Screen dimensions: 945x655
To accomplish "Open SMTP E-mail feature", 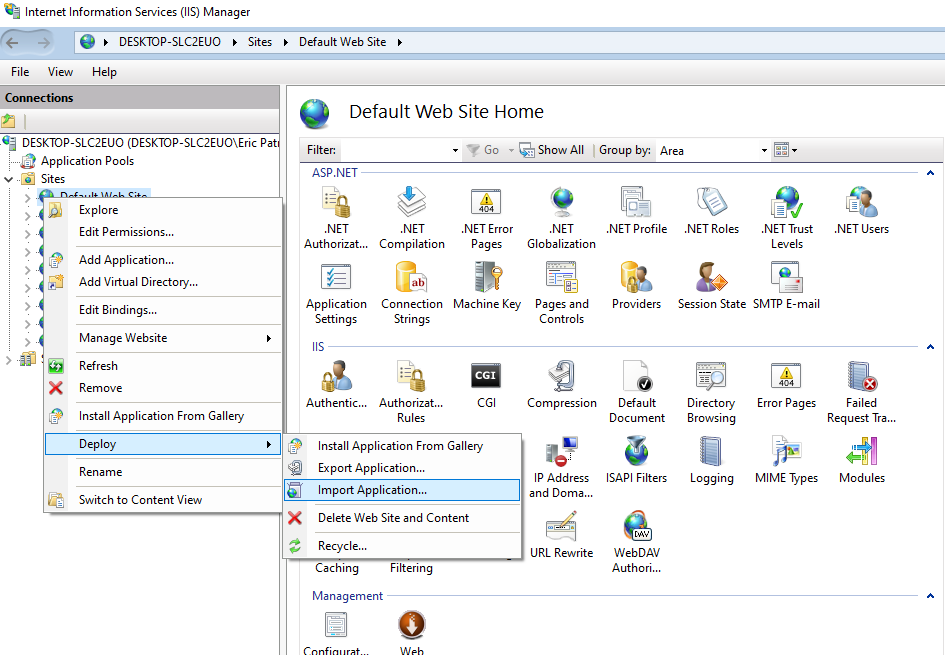I will pyautogui.click(x=786, y=286).
